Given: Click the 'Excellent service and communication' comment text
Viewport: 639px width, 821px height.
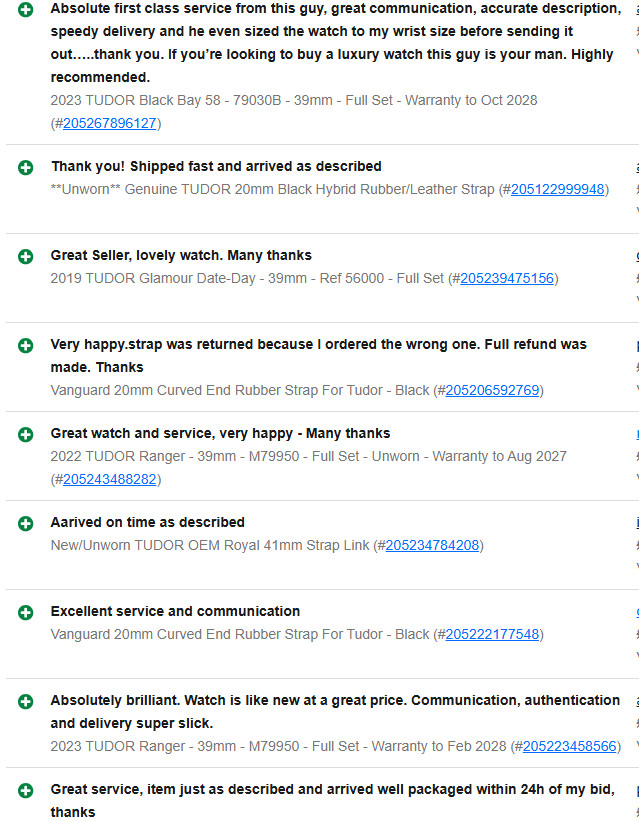Looking at the screenshot, I should pos(175,611).
